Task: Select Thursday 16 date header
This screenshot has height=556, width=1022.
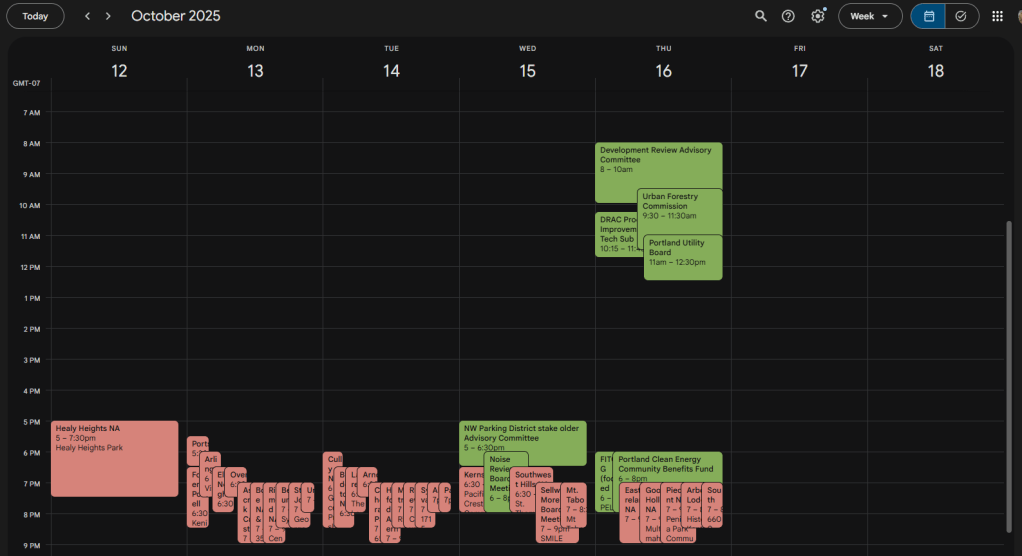Action: pos(663,70)
